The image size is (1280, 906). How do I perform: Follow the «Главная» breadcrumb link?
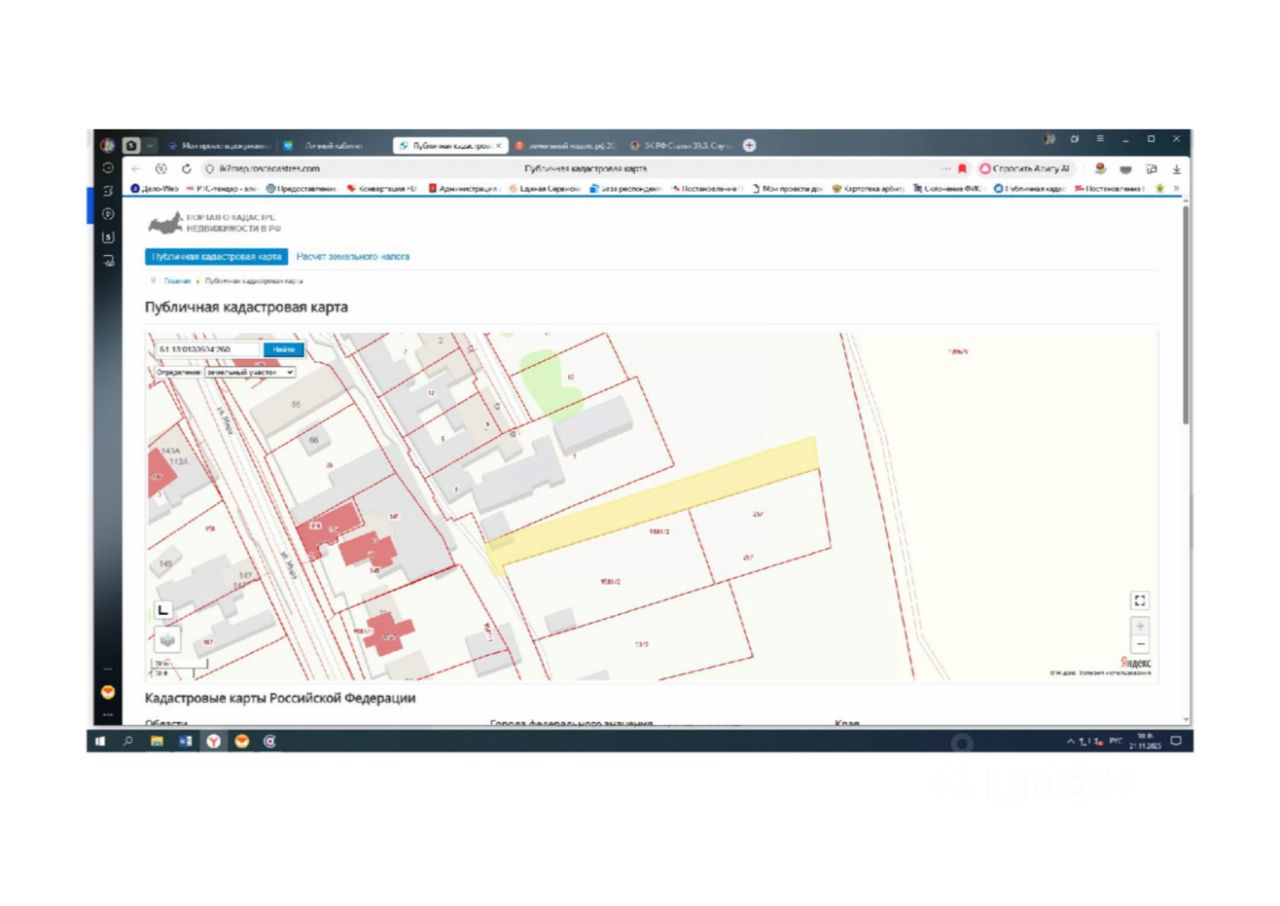pos(177,281)
